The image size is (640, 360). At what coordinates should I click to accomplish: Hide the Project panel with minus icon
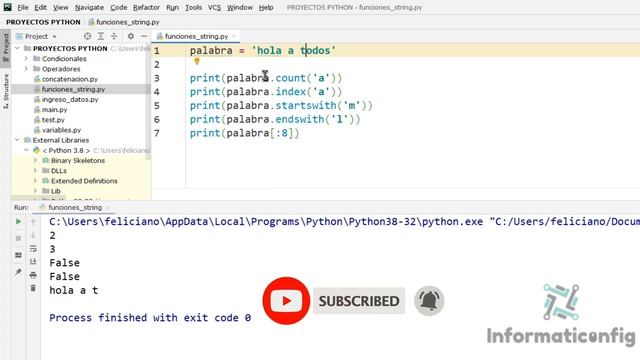(144, 36)
